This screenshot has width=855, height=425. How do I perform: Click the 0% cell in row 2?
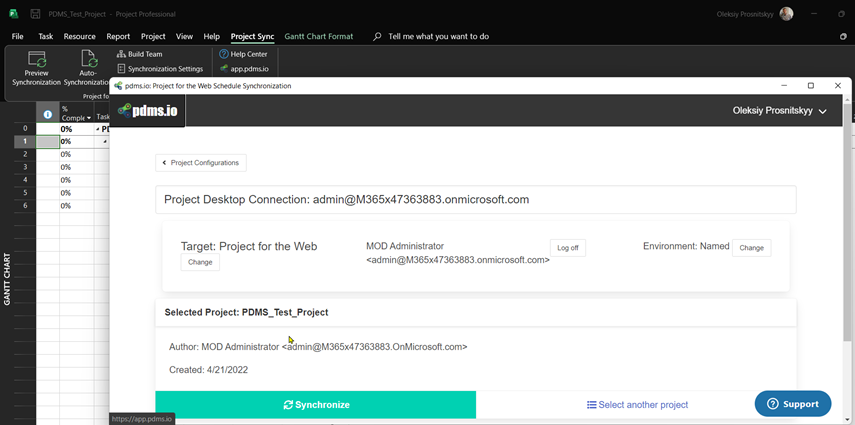pyautogui.click(x=76, y=154)
